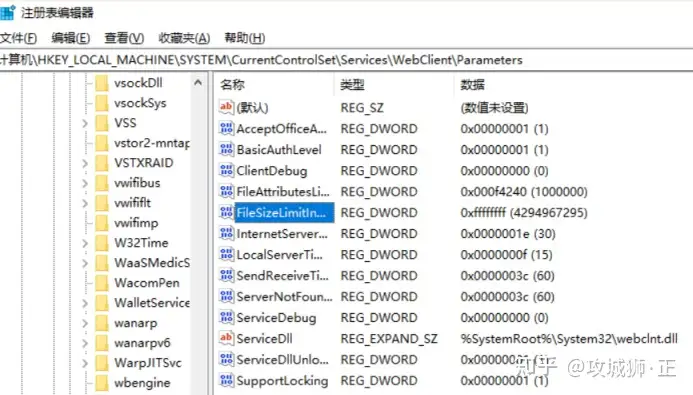
Task: Click data 0x0000001e (30)
Action: [508, 234]
